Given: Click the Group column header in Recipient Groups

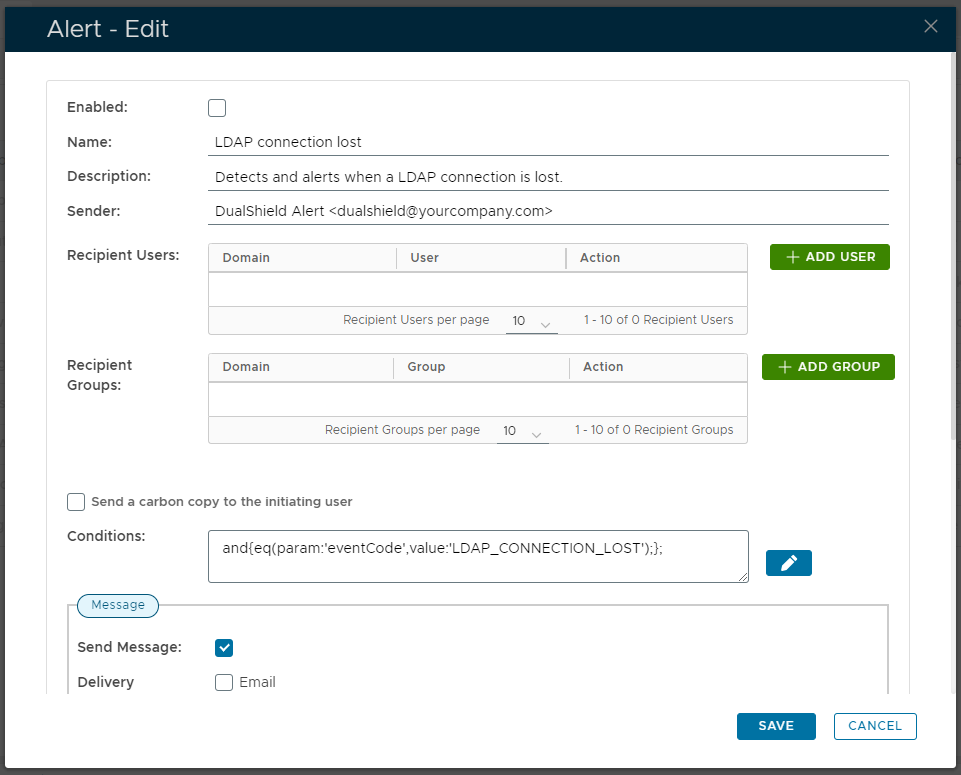Looking at the screenshot, I should [x=426, y=367].
